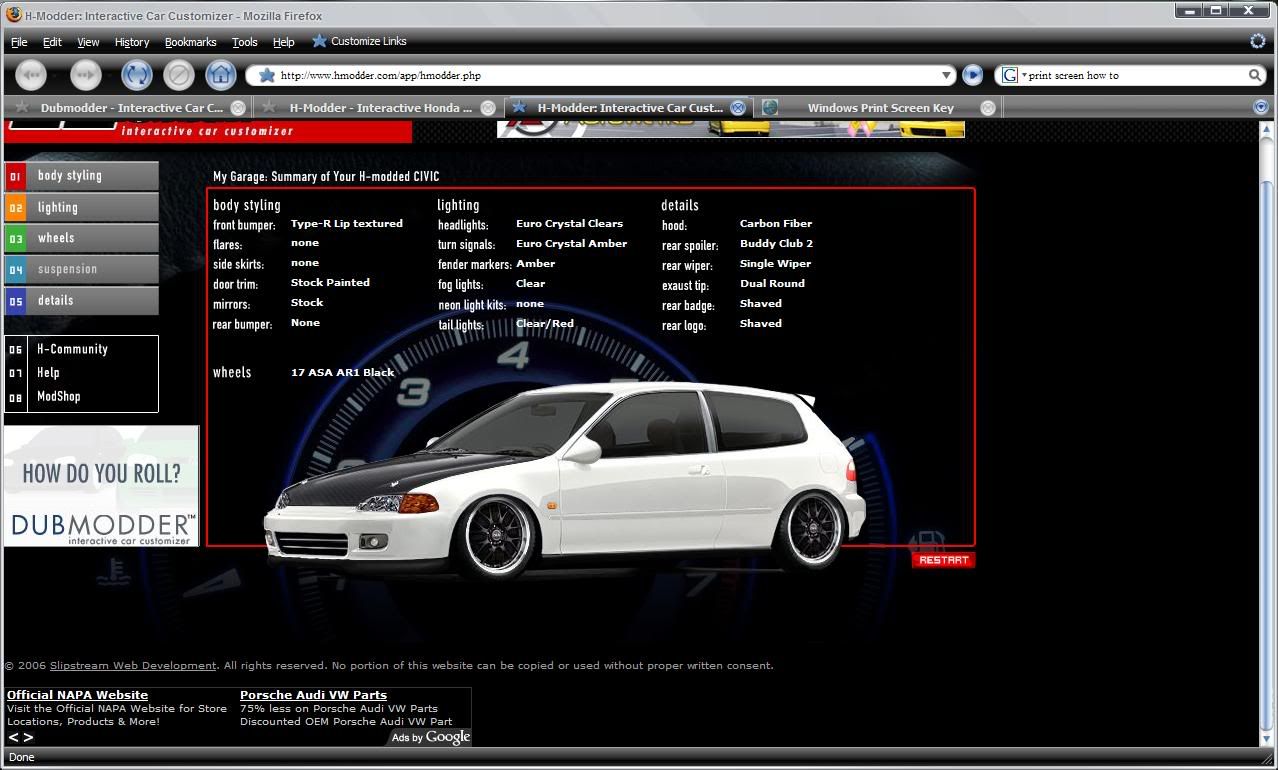The width and height of the screenshot is (1278, 770).
Task: Open the Bookmarks menu
Action: [190, 42]
